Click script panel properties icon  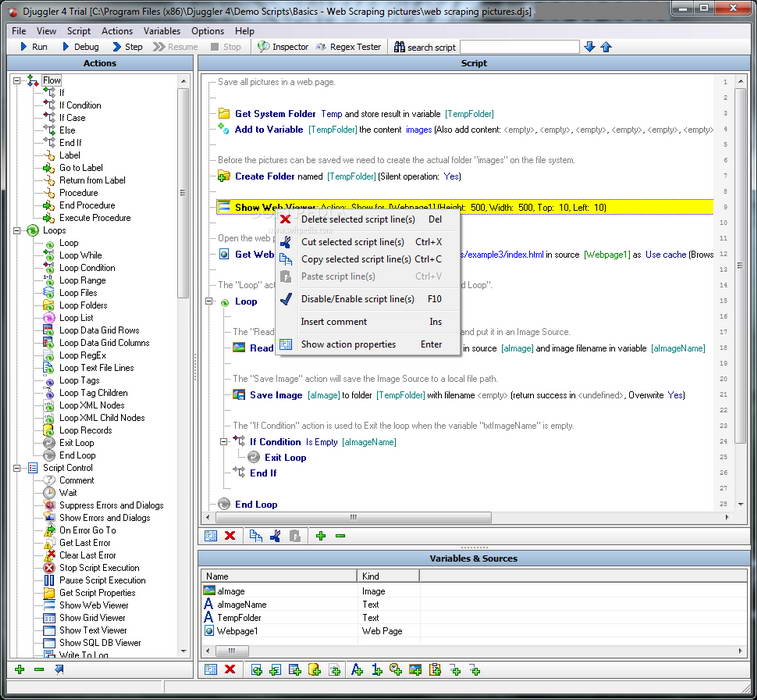(x=210, y=536)
